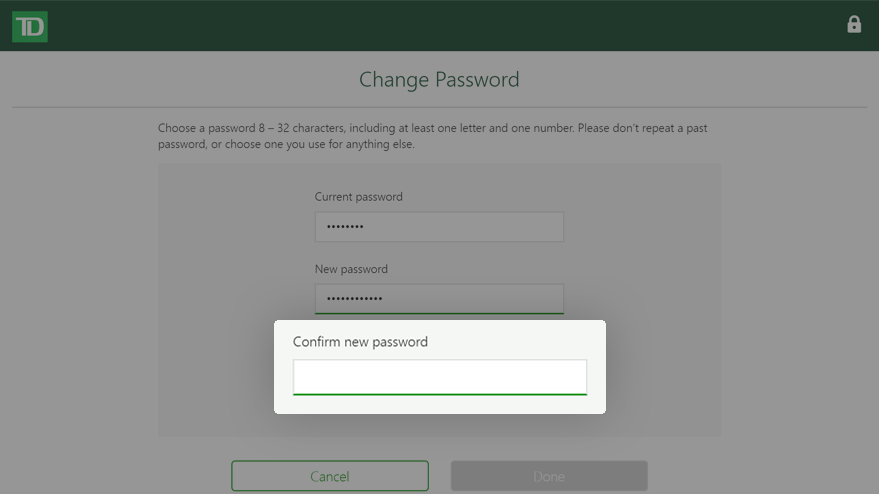Click the padlock security icon
Viewport: 879px width, 494px height.
(854, 25)
